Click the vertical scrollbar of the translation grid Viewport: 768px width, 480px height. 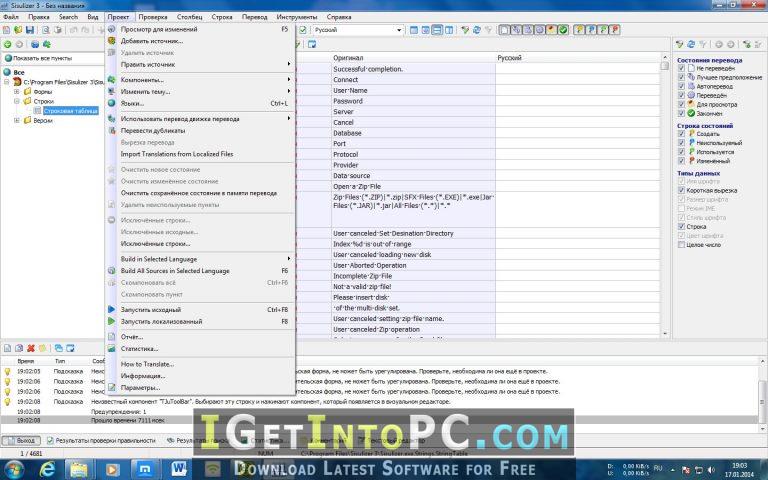click(665, 198)
